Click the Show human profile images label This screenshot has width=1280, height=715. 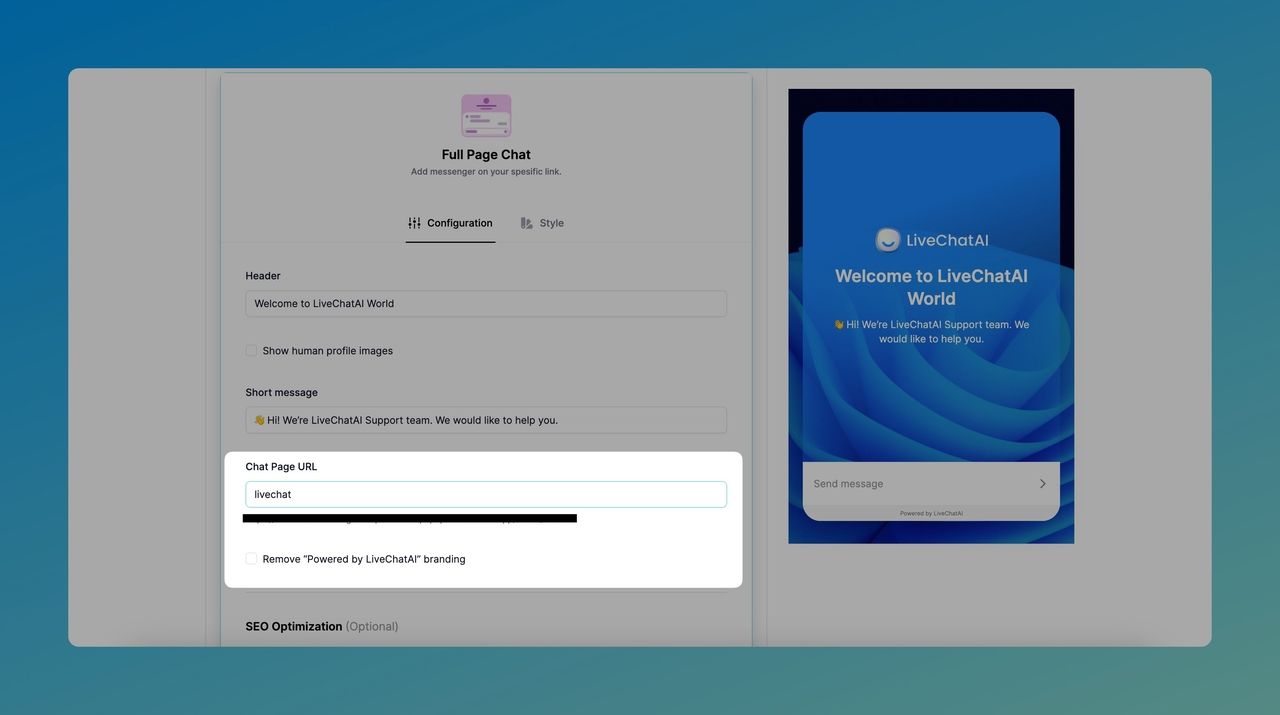328,351
